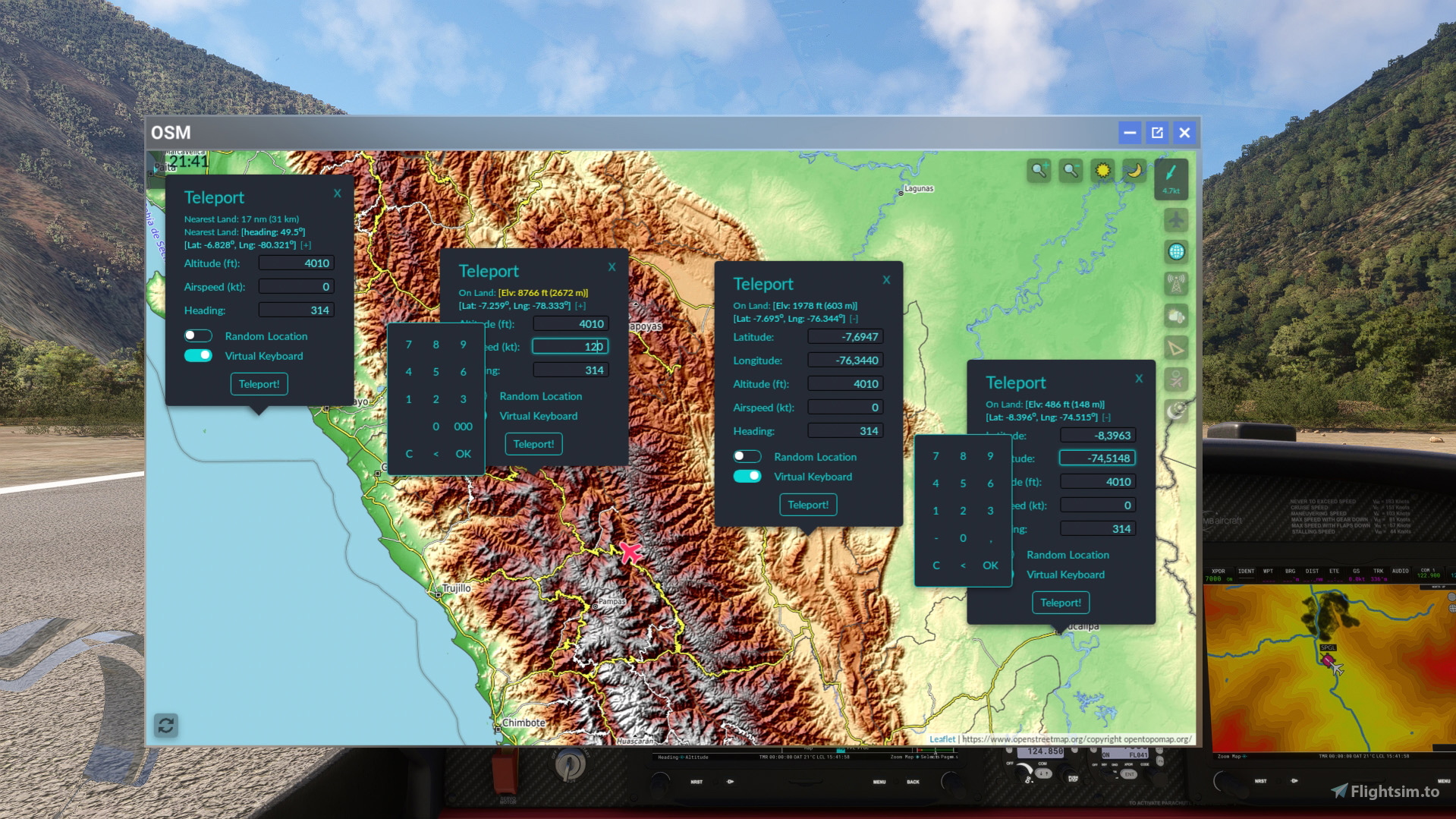1456x819 pixels.
Task: Click the Airspeed input showing 120
Action: click(x=570, y=346)
